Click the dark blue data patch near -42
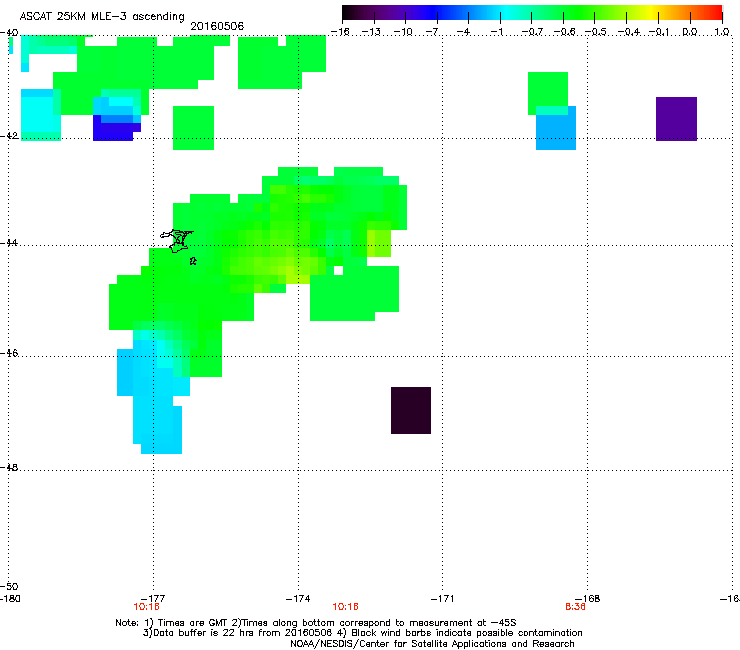Image resolution: width=740 pixels, height=650 pixels. tap(116, 130)
